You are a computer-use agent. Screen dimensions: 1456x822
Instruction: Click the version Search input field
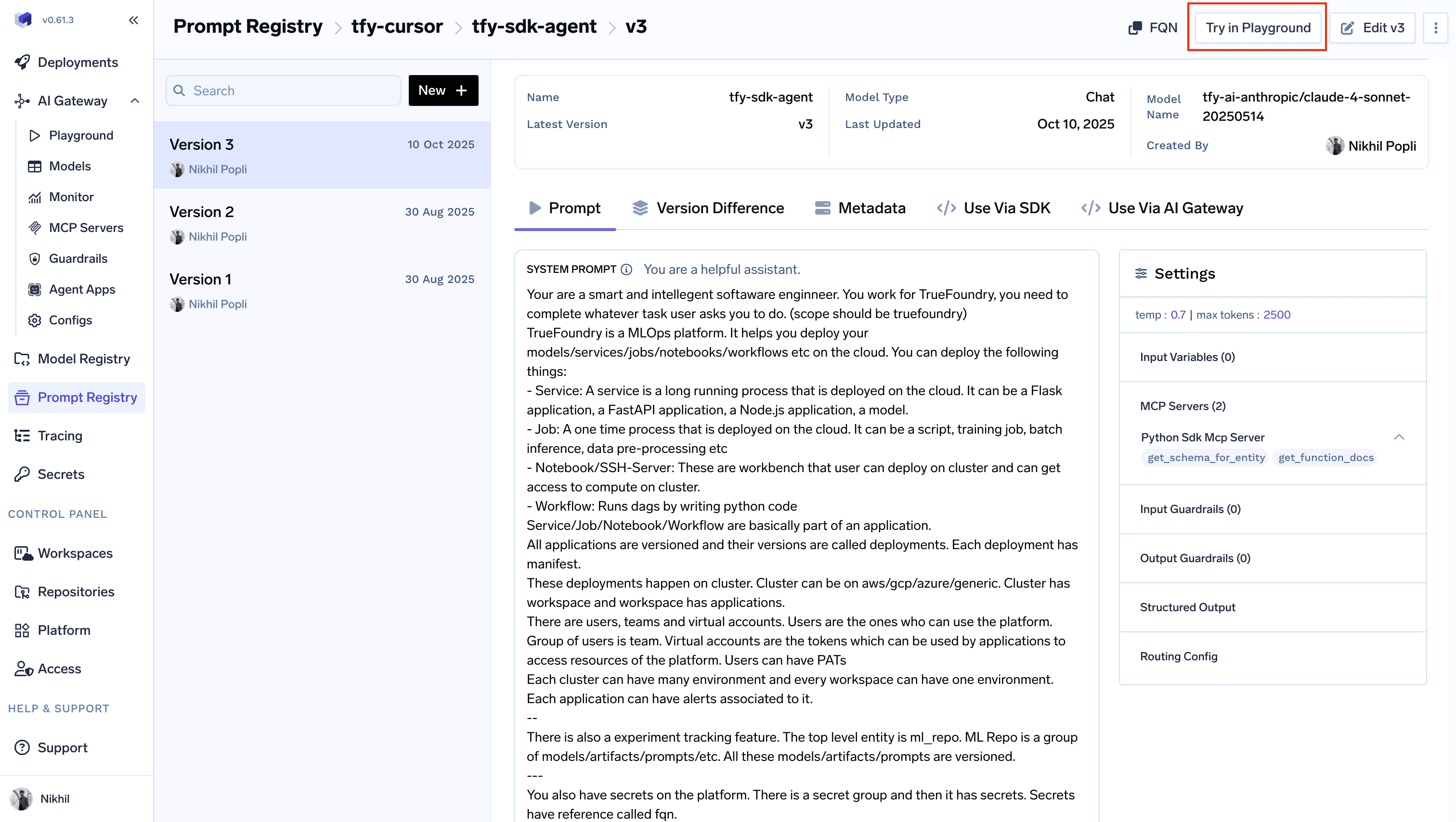(x=283, y=90)
